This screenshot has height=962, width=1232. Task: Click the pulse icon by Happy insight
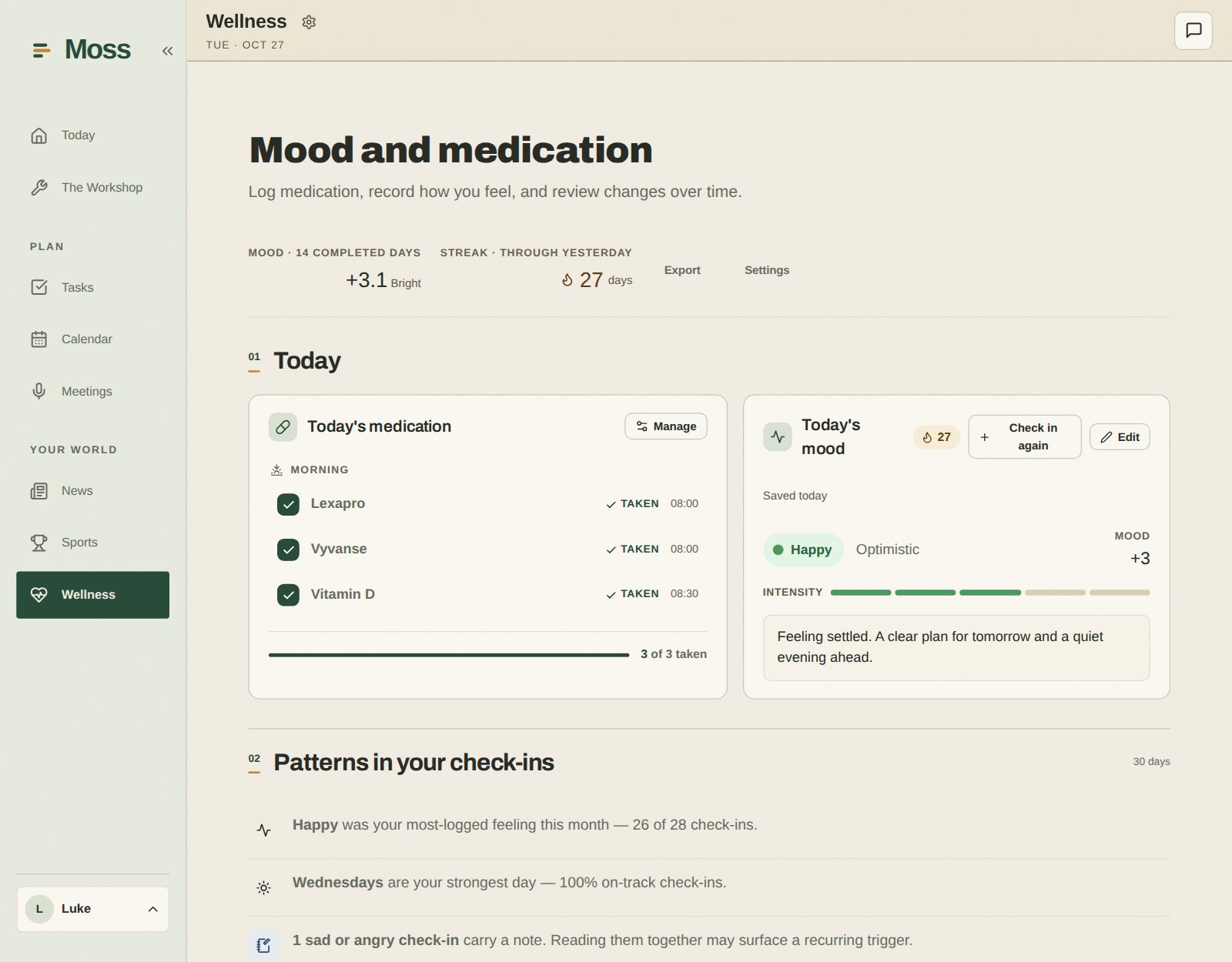point(263,830)
